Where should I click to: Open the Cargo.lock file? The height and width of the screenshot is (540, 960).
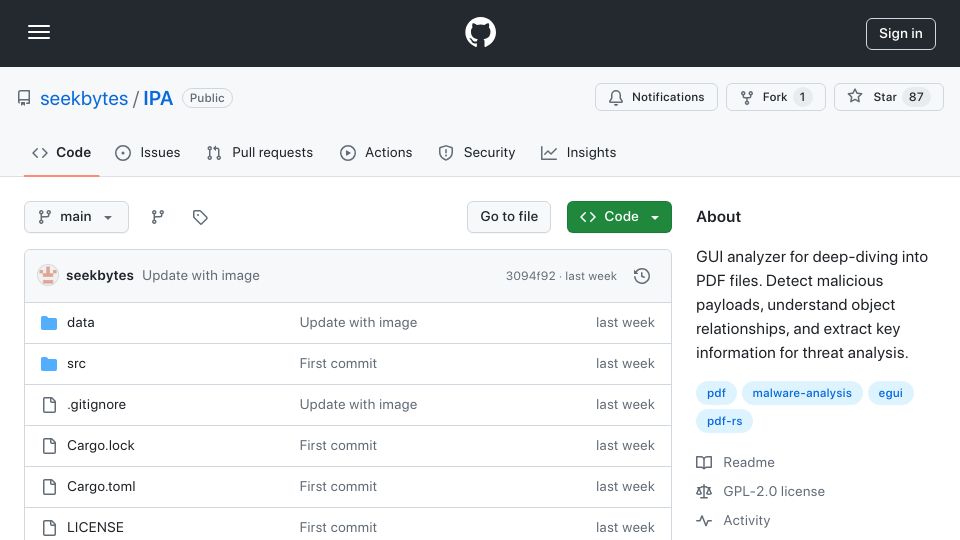101,446
